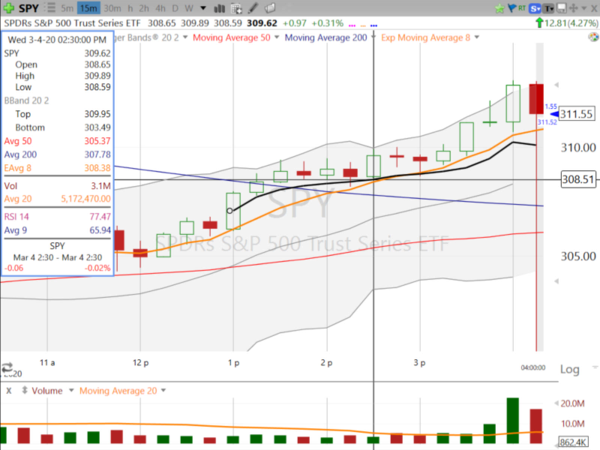Switch to the Weekly (W) timeframe

tap(189, 8)
